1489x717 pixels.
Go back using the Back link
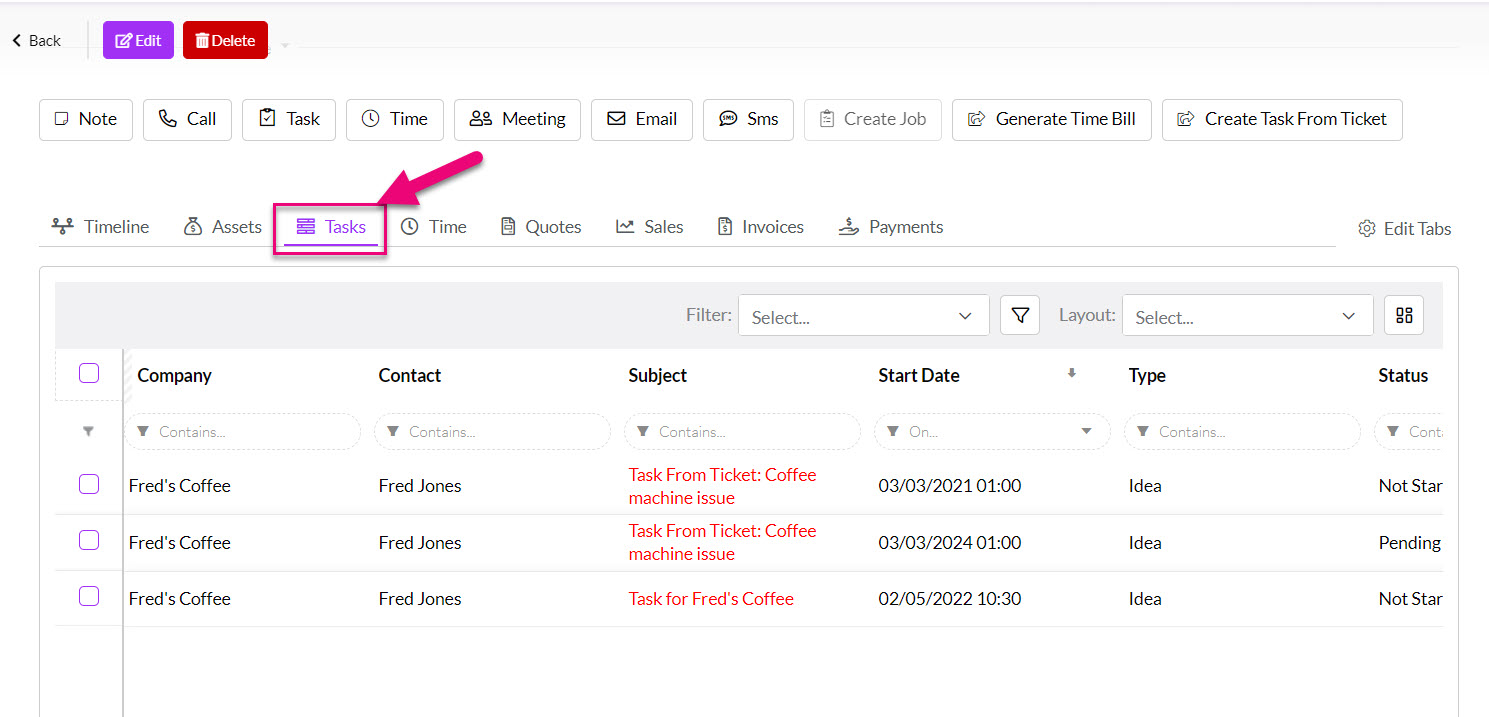pos(36,41)
